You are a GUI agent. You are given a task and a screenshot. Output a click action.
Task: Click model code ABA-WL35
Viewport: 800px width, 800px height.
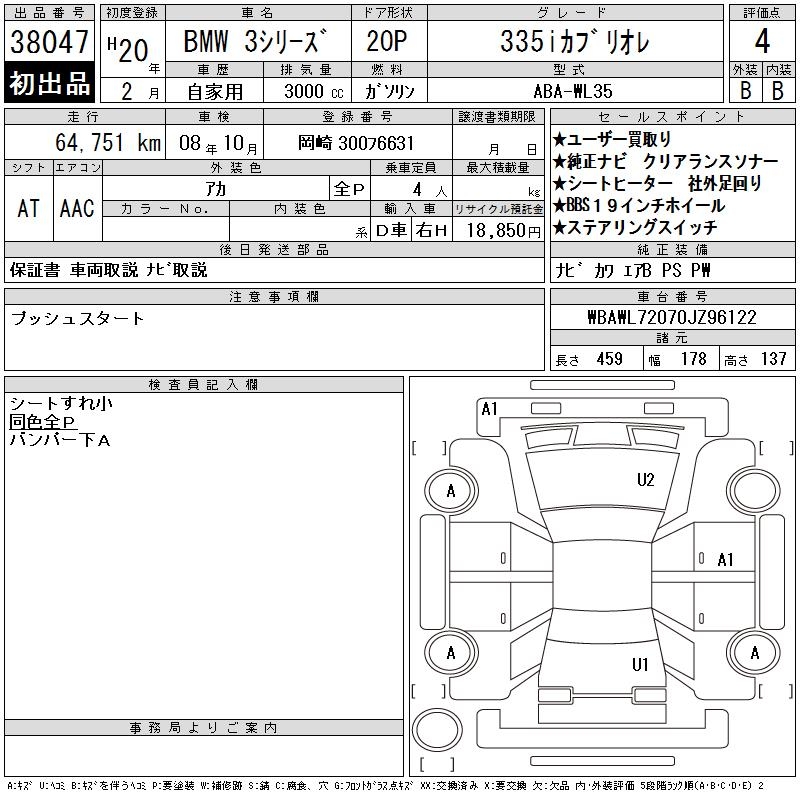pyautogui.click(x=573, y=91)
